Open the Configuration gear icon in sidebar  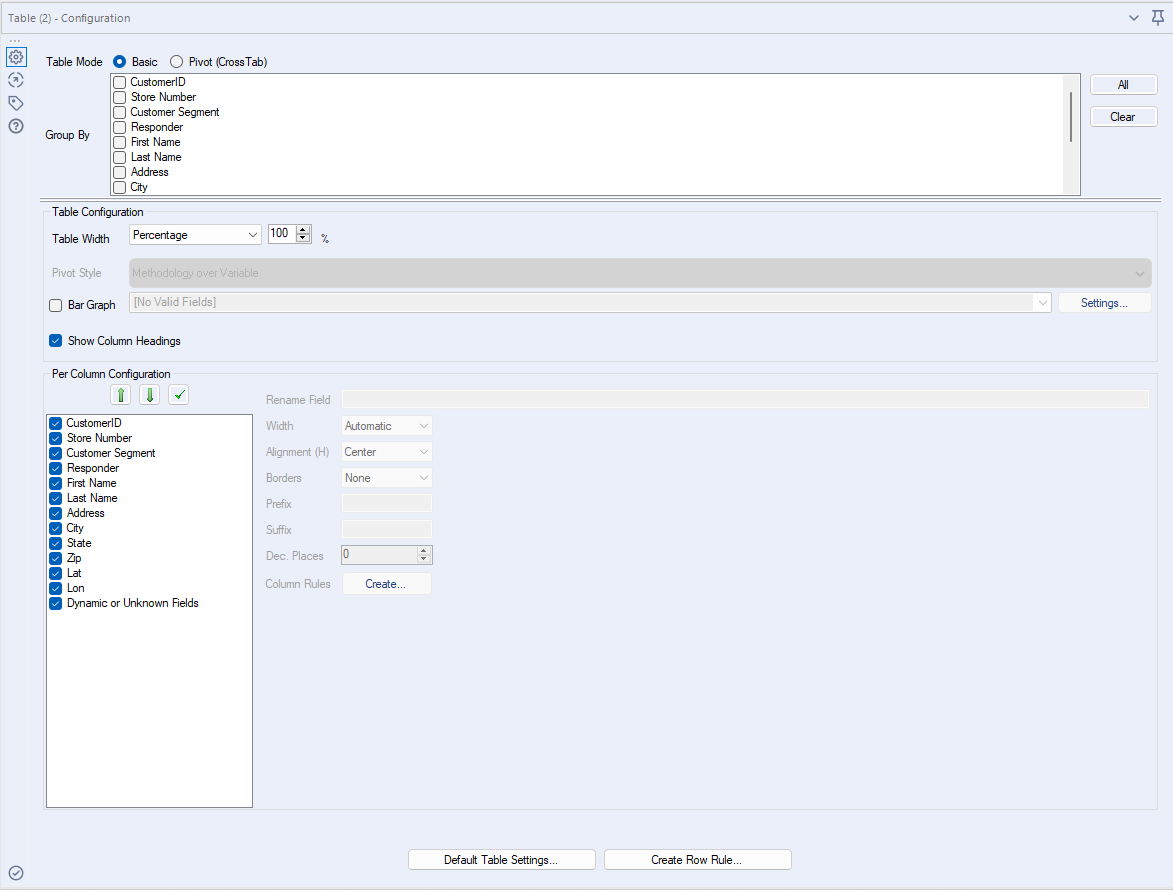[16, 57]
